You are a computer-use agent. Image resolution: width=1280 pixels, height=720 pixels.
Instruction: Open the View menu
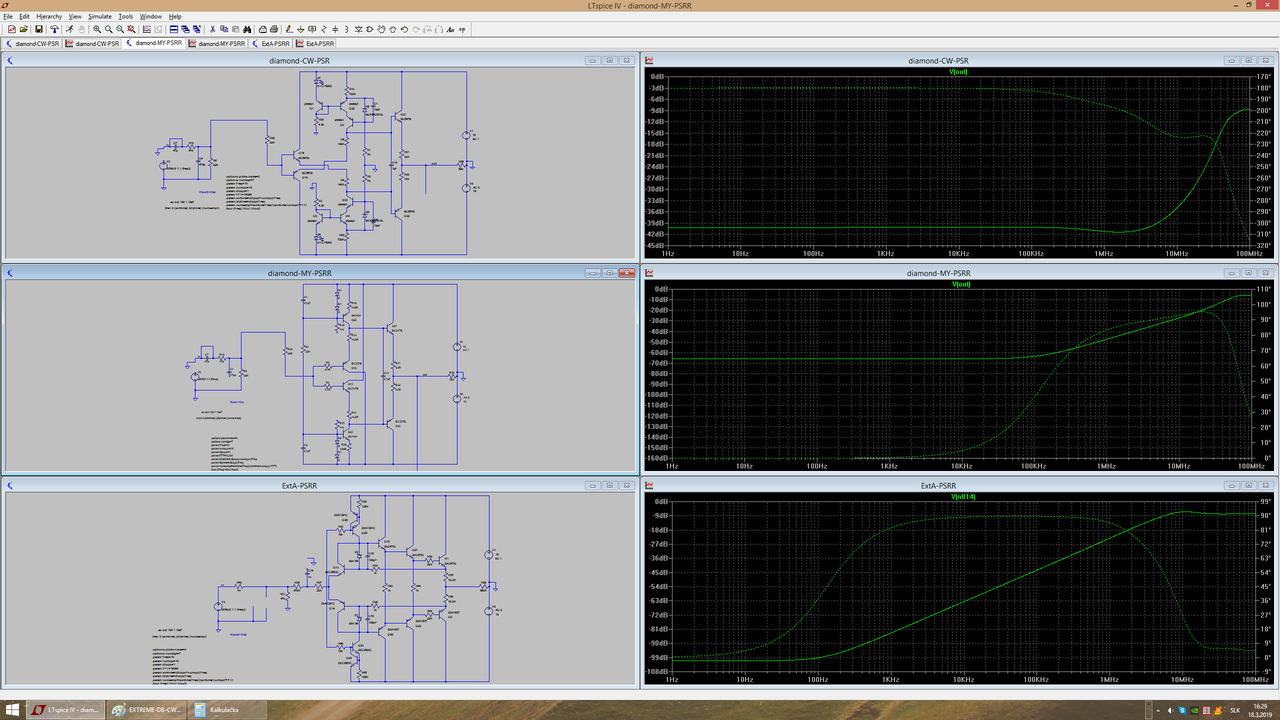coord(75,17)
